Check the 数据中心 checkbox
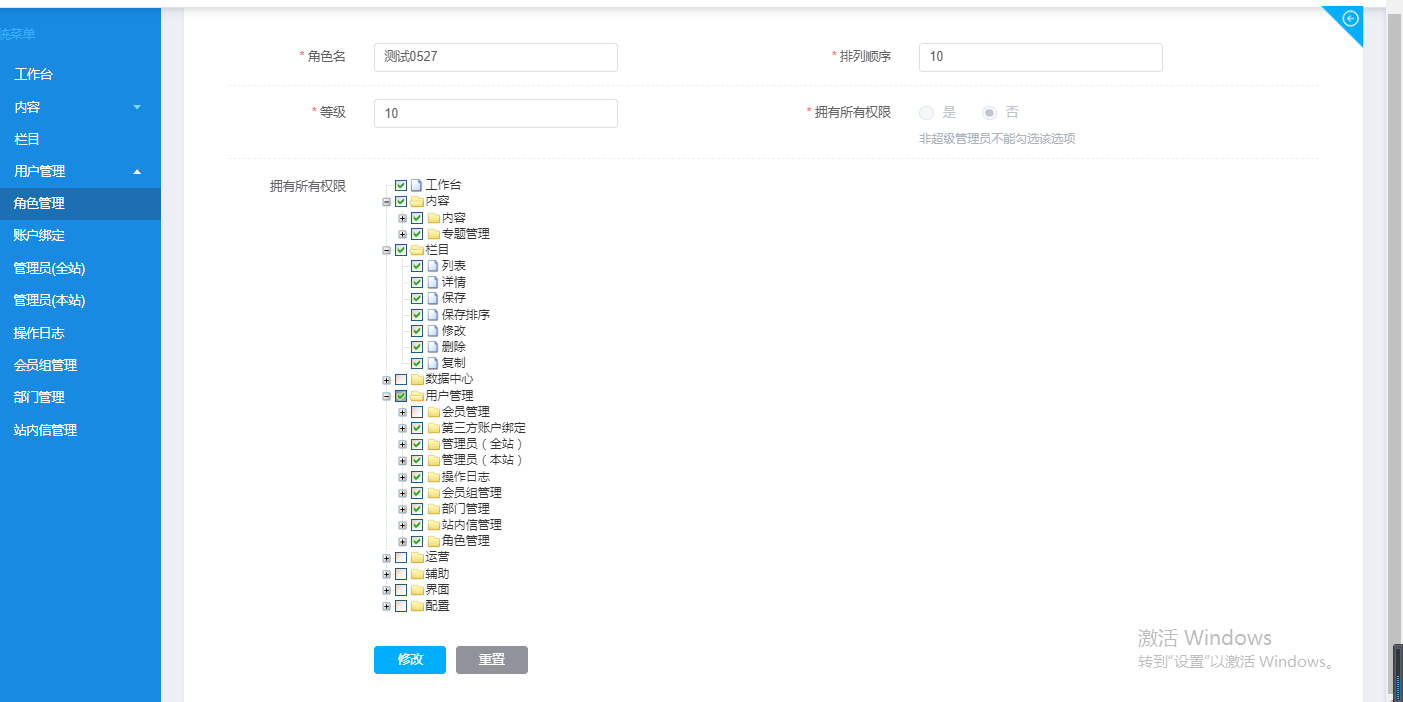 [x=401, y=379]
